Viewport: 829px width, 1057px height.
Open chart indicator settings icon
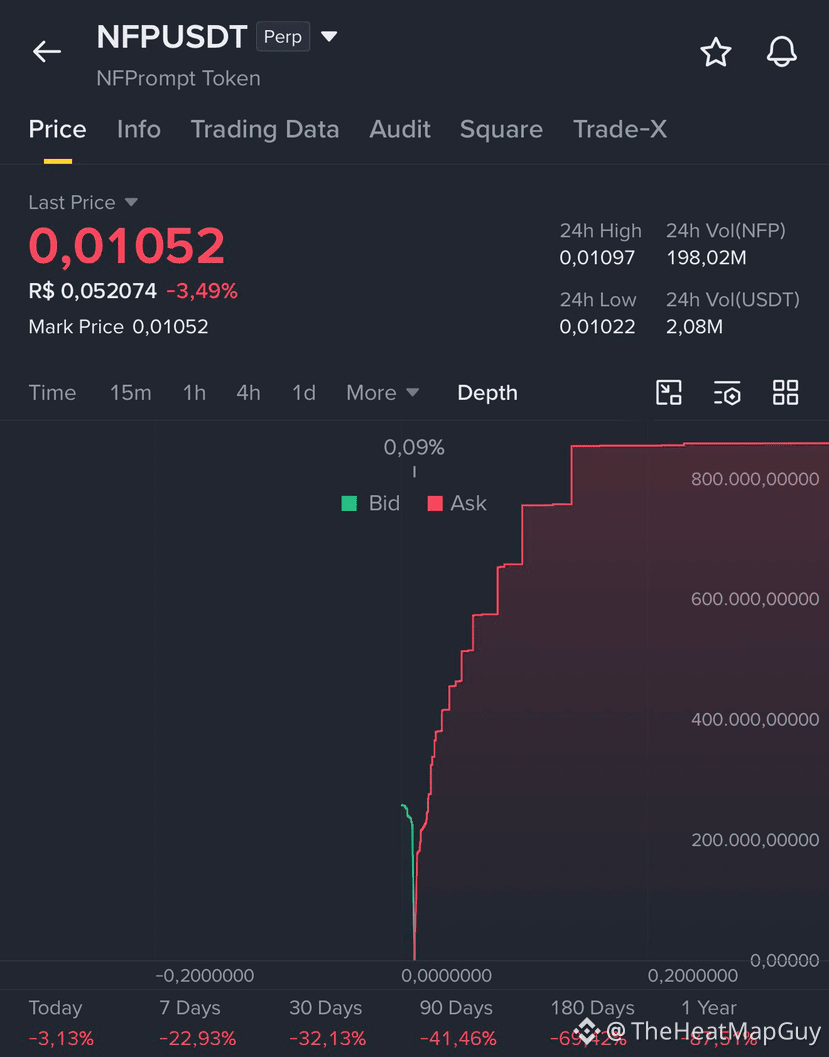(727, 392)
